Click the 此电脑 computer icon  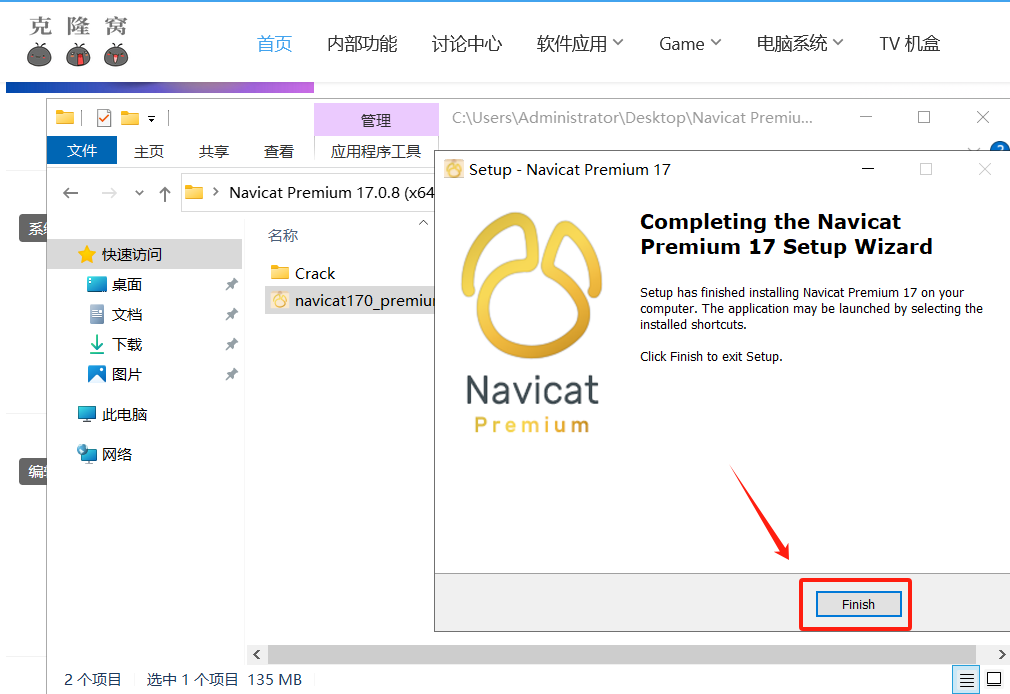86,414
